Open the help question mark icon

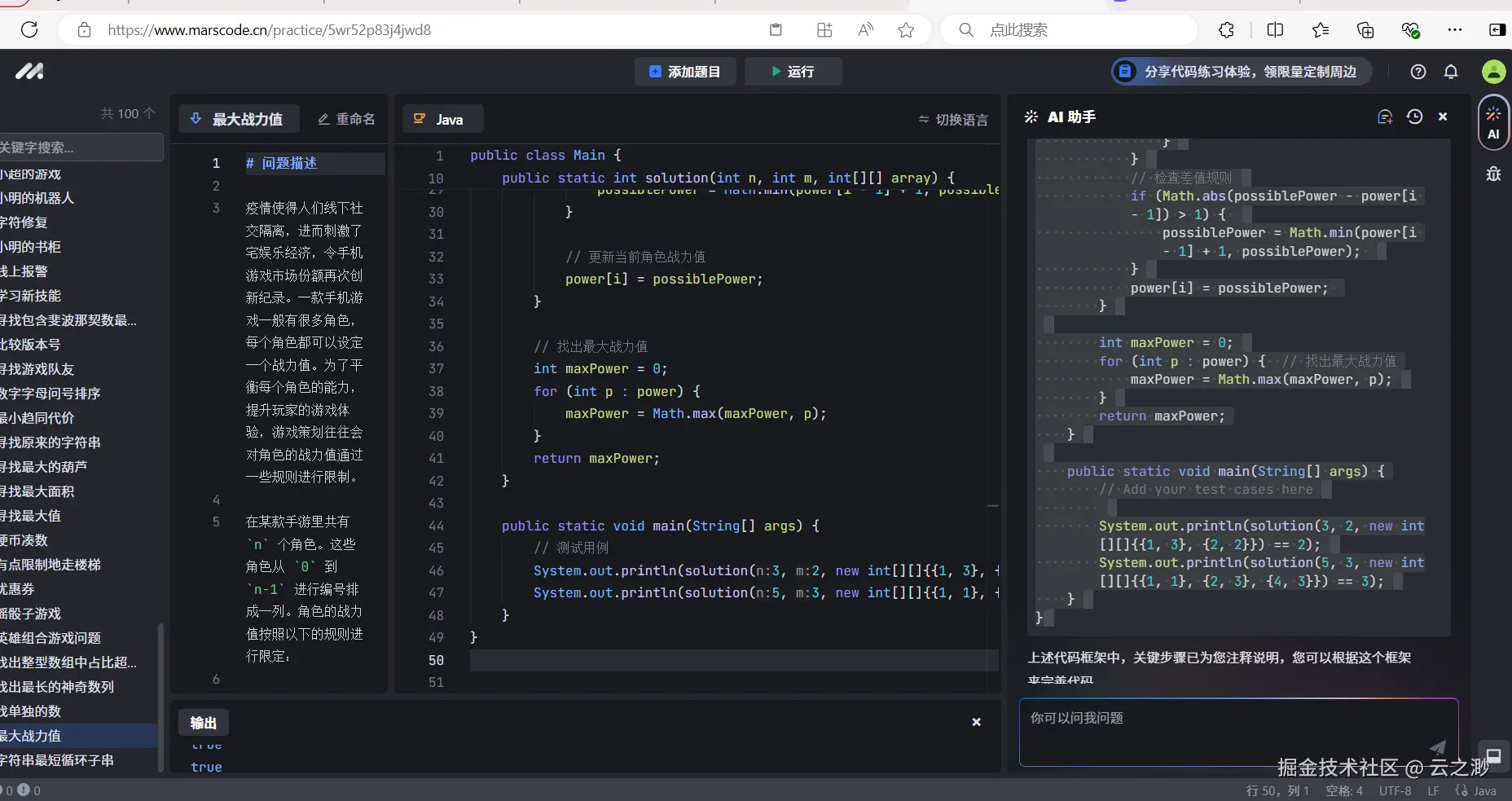coord(1418,72)
